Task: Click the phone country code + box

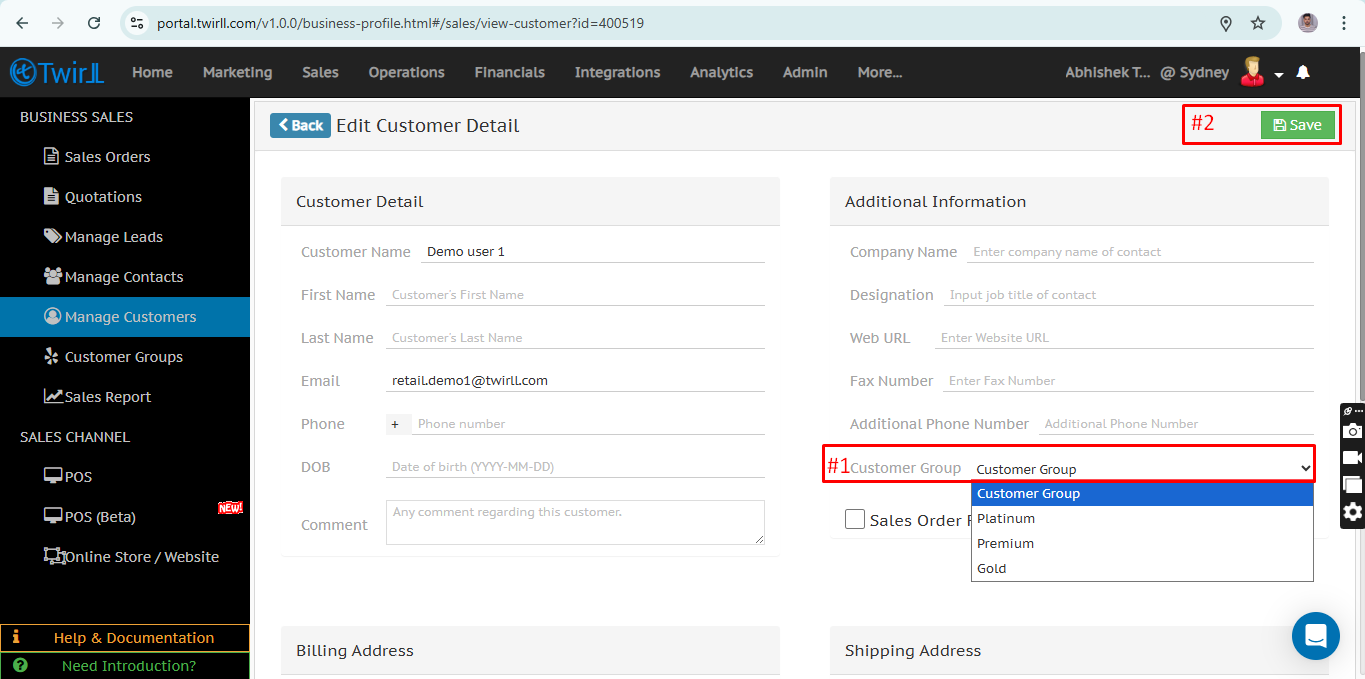Action: click(x=398, y=424)
